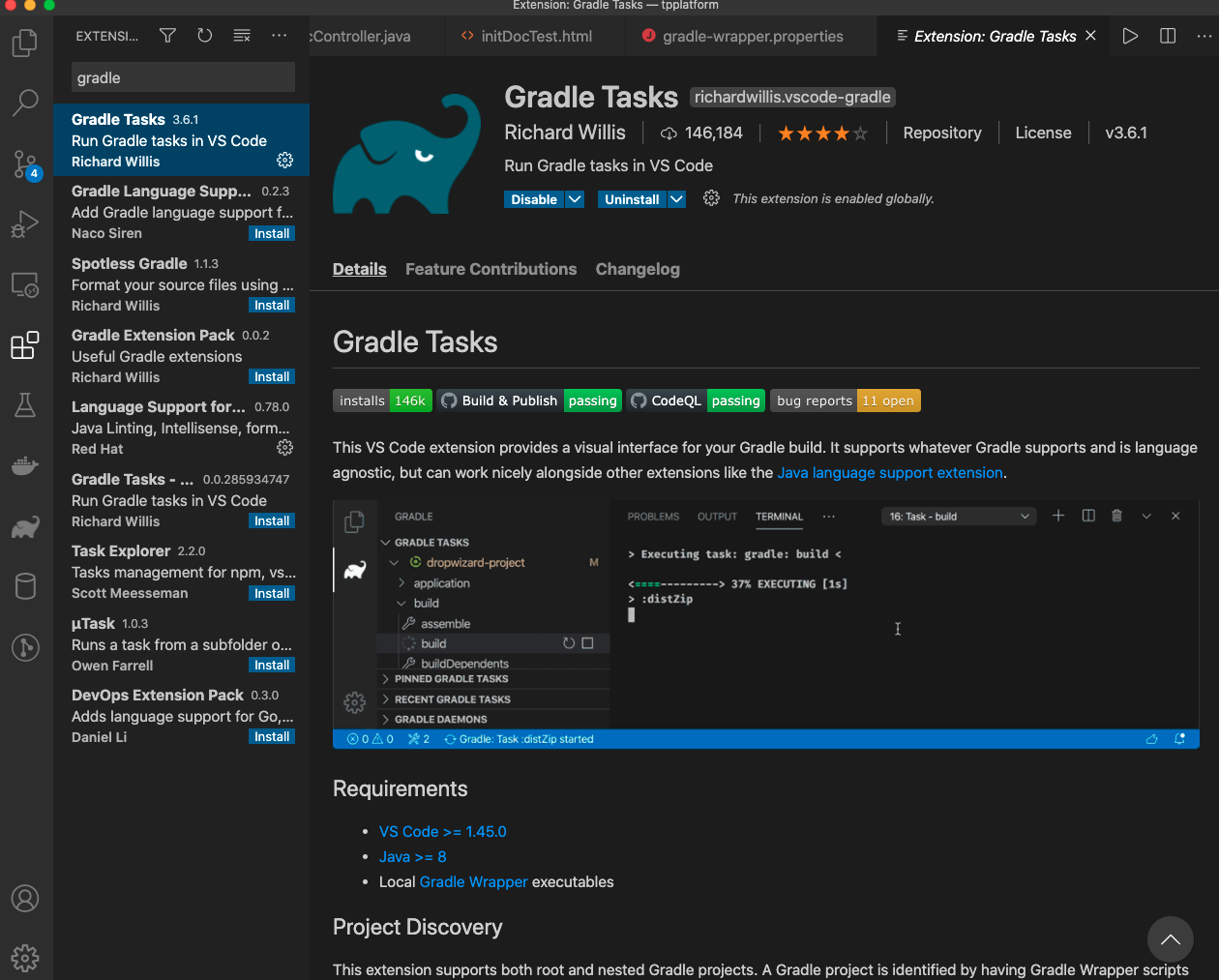Refresh the extensions list
Screen dimensions: 1219x980
(x=204, y=35)
